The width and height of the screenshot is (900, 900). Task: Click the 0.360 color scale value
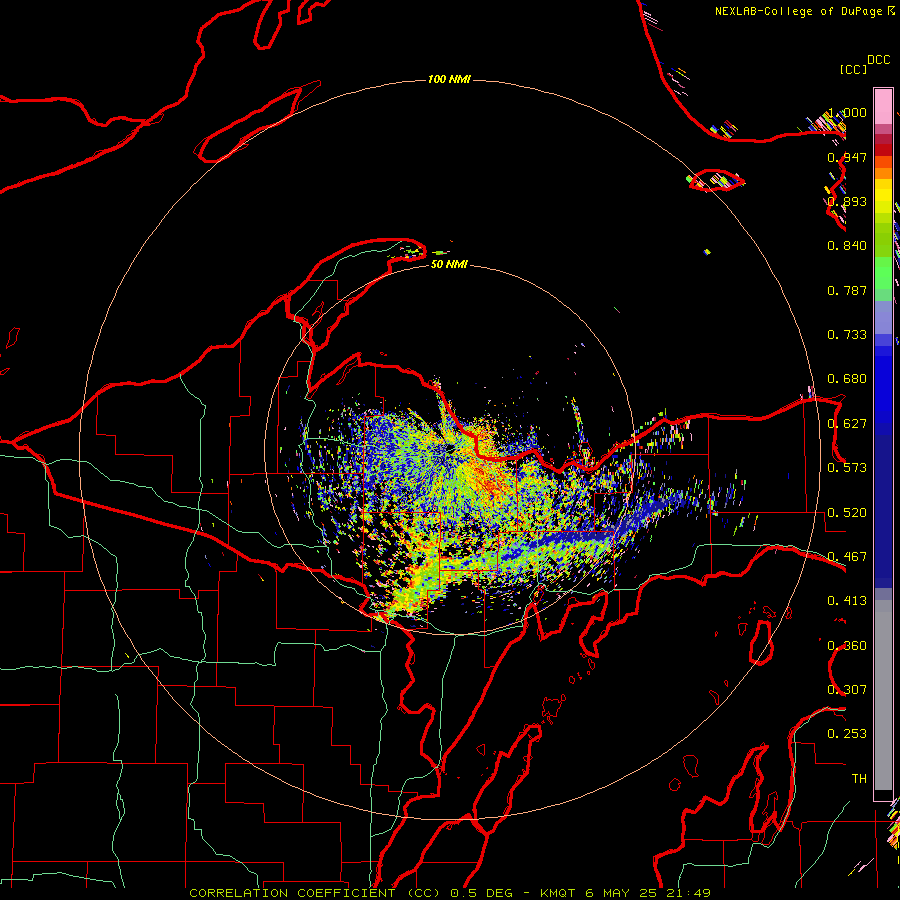point(847,646)
